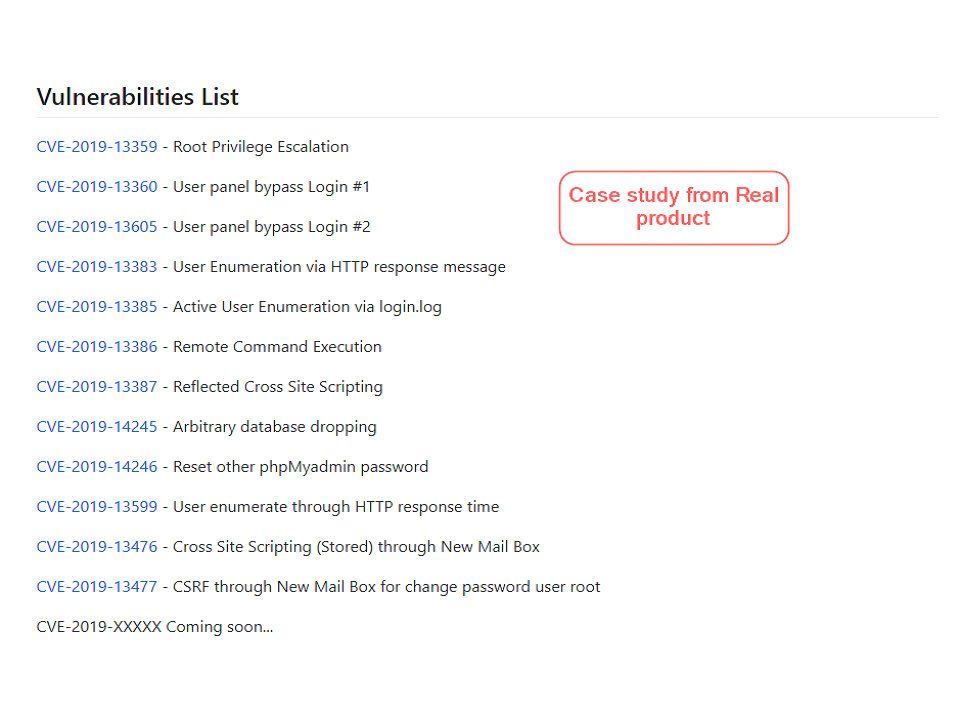Follow the CVE-2019-13599 link
The height and width of the screenshot is (720, 960).
pyautogui.click(x=97, y=507)
